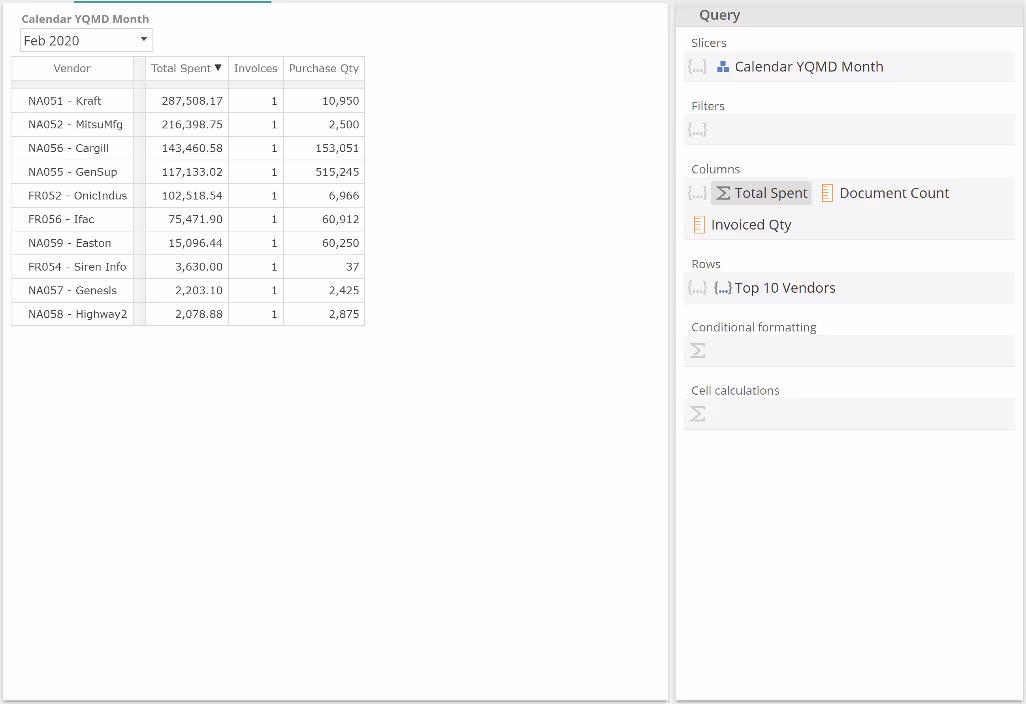Click the Cell calculations sigma icon
The width and height of the screenshot is (1026, 704).
[698, 414]
